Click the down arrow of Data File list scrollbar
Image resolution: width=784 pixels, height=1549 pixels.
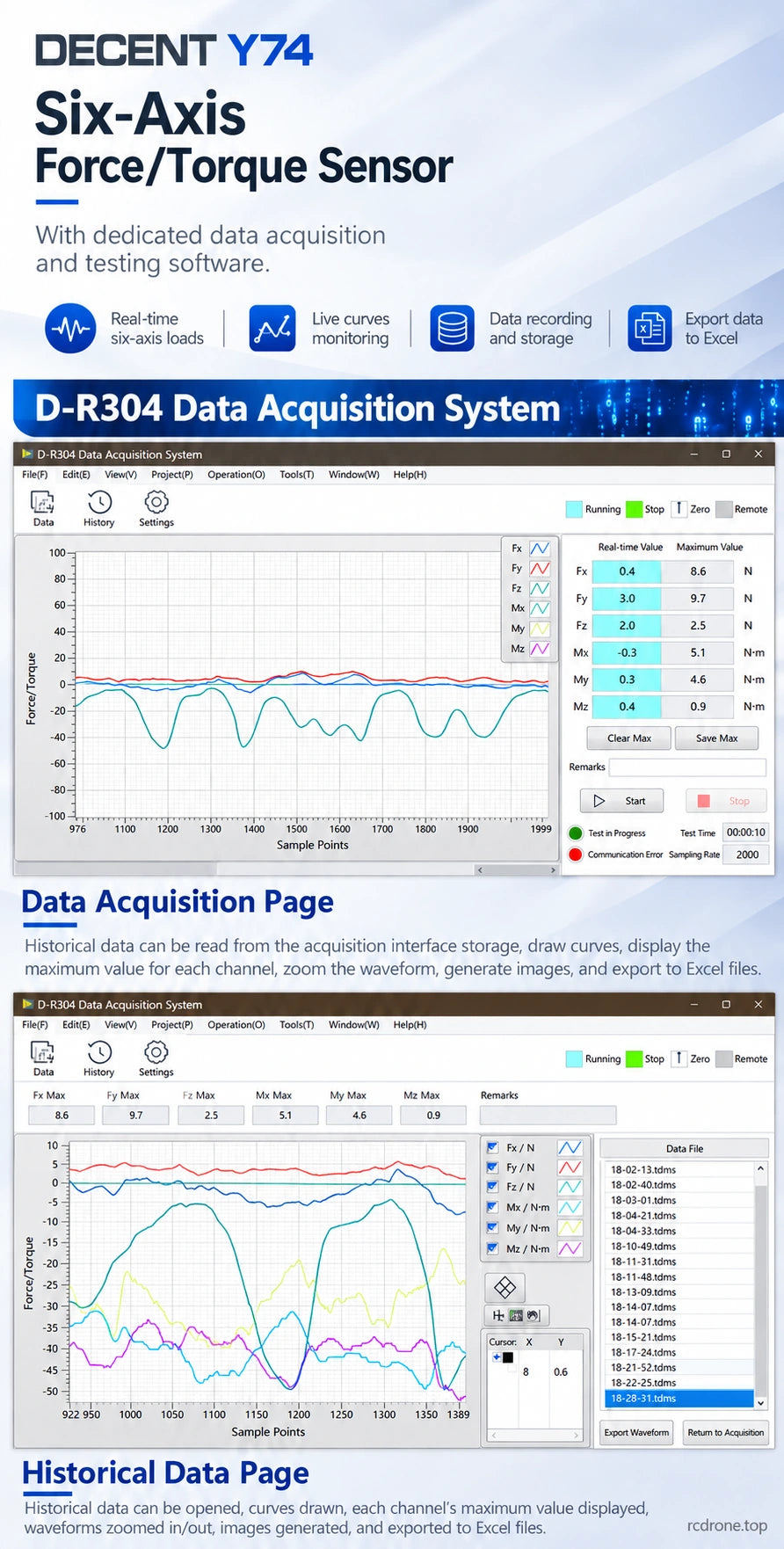[760, 1403]
